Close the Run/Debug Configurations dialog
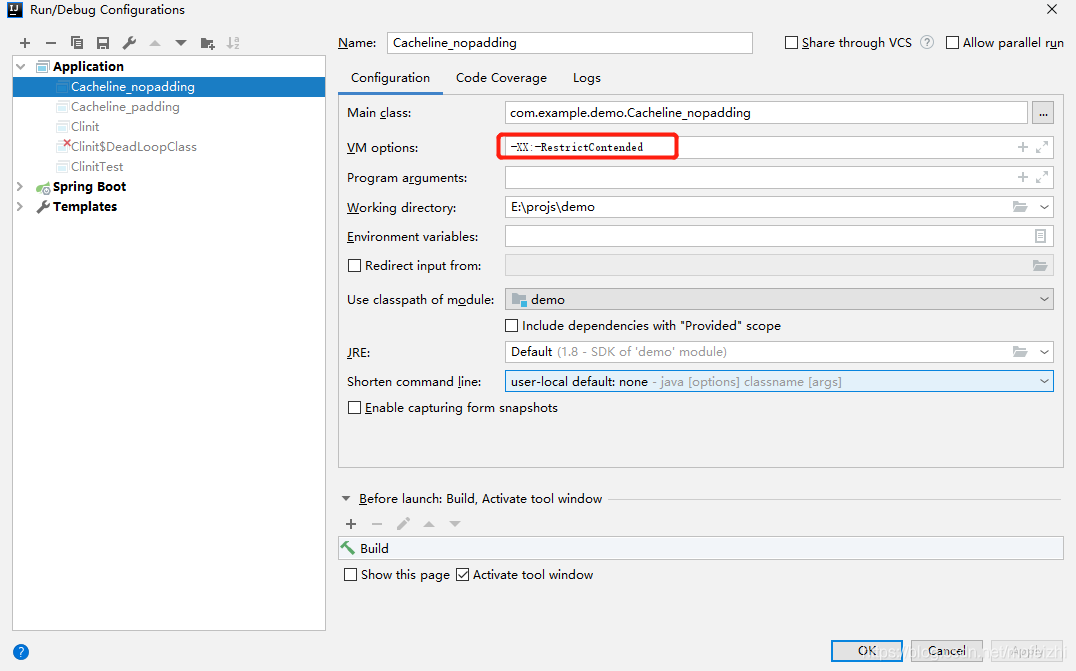The width and height of the screenshot is (1076, 671). click(1051, 10)
